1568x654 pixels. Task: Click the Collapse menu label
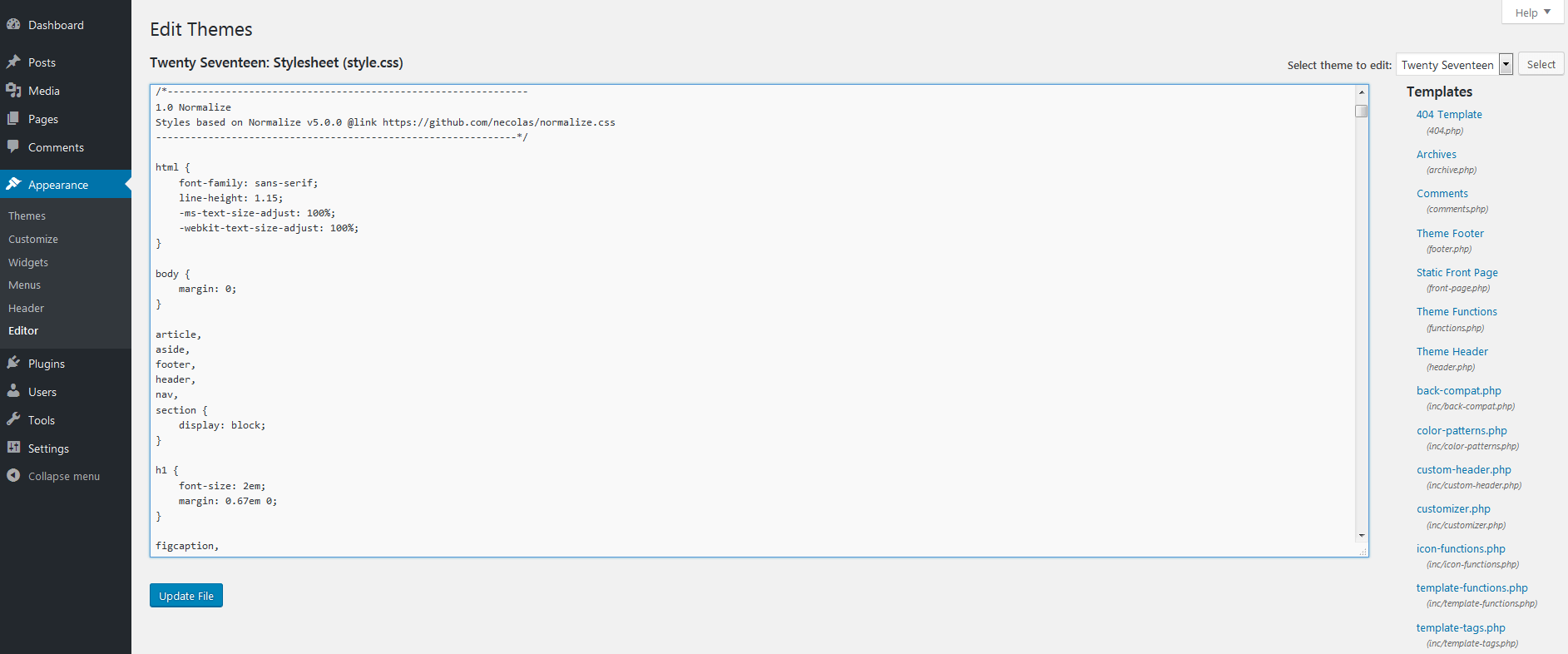click(64, 476)
